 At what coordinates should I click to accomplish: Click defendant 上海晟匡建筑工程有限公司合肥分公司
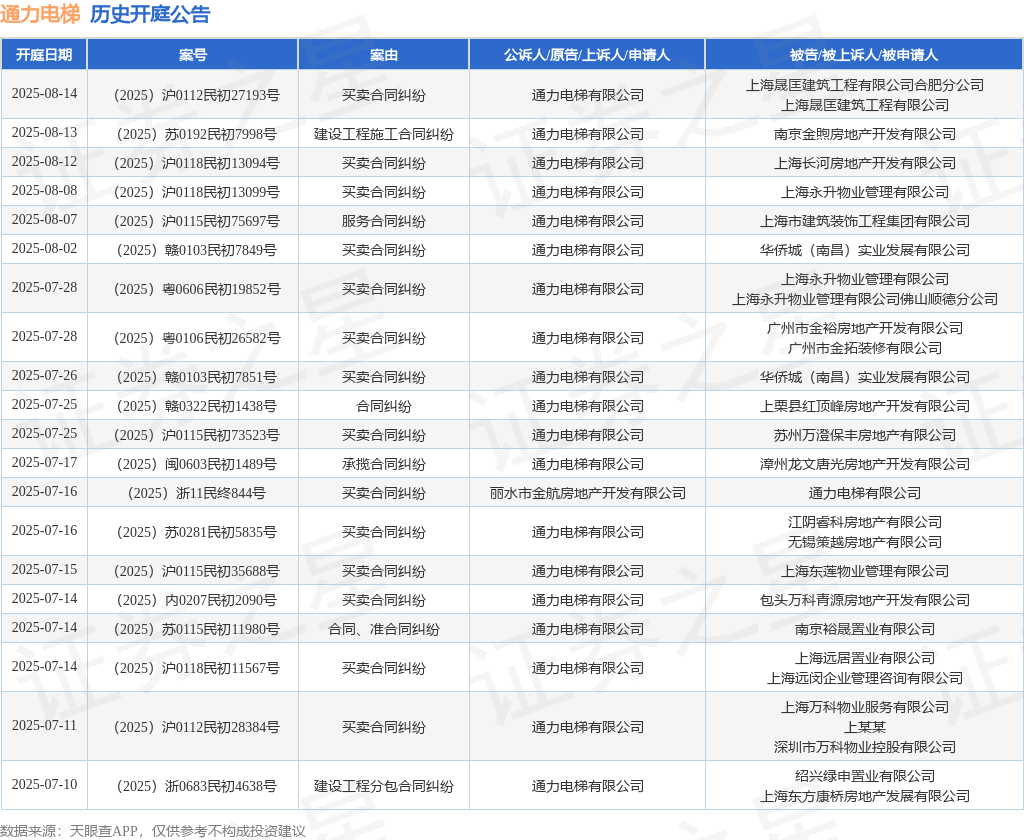[865, 85]
